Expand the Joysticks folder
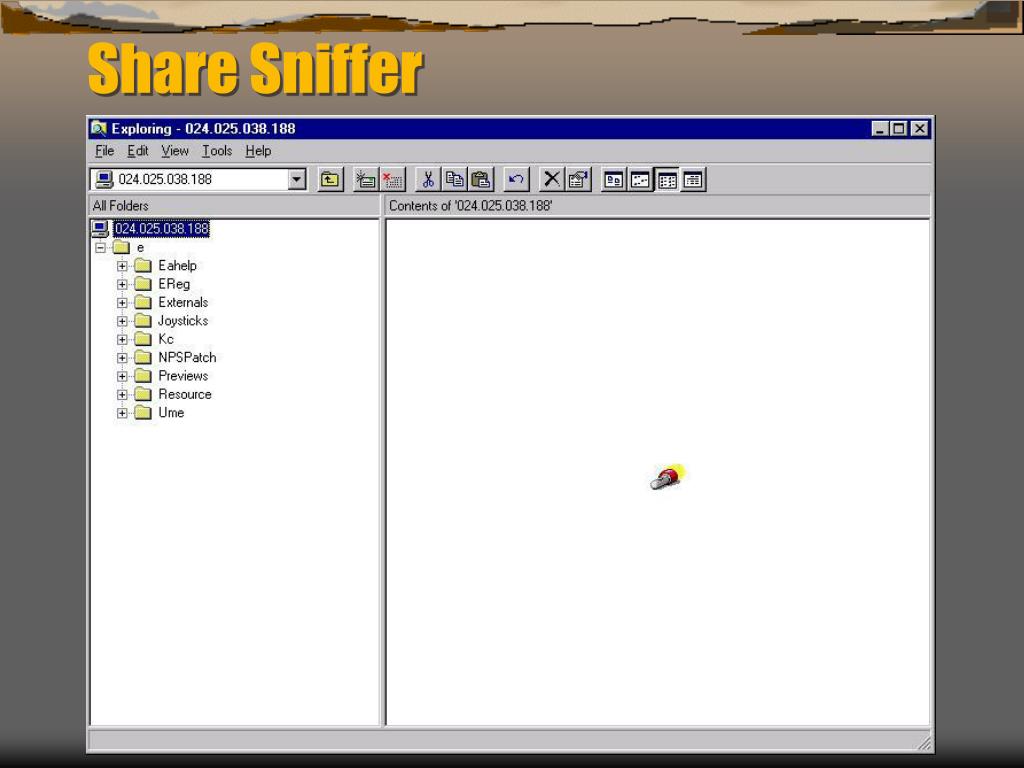 point(122,321)
